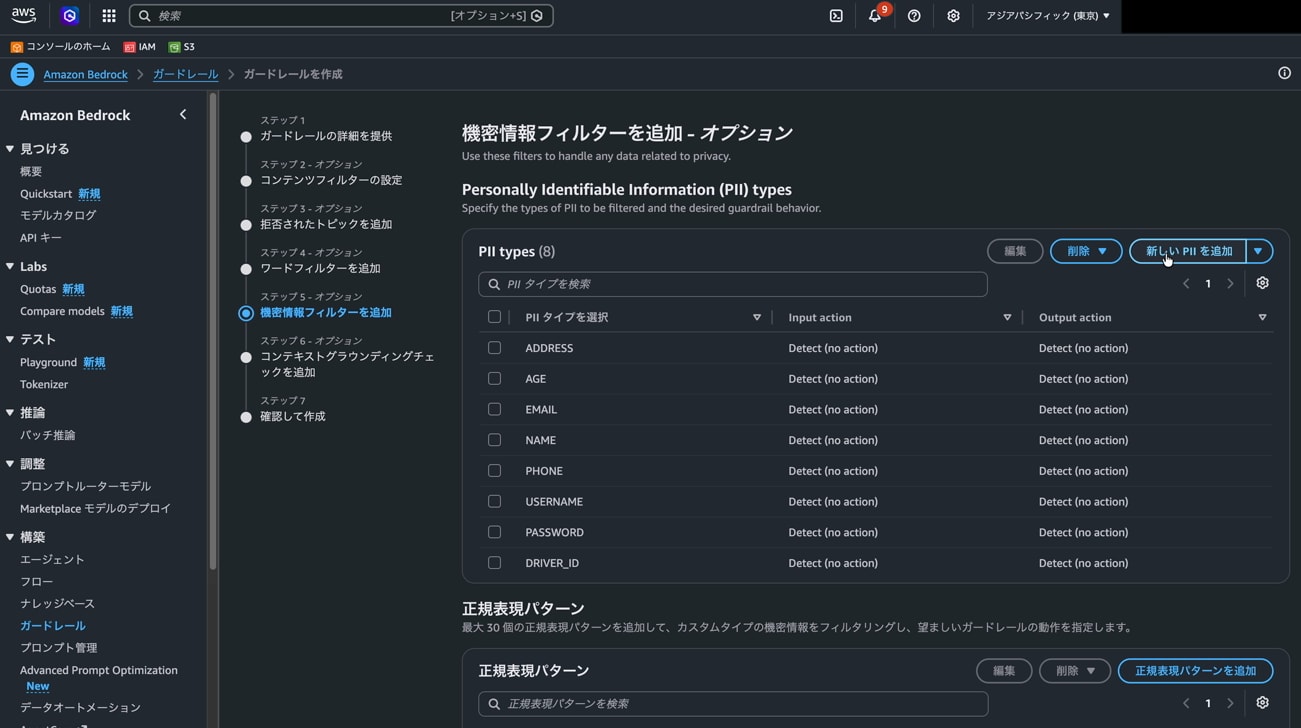This screenshot has width=1301, height=728.
Task: Collapse the 見つける sidebar section
Action: [x=10, y=149]
